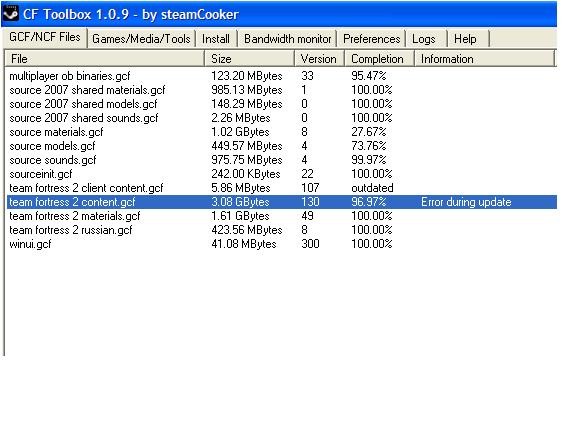Click the 3.08 GBytes size cell
The width and height of the screenshot is (576, 432).
pyautogui.click(x=240, y=202)
